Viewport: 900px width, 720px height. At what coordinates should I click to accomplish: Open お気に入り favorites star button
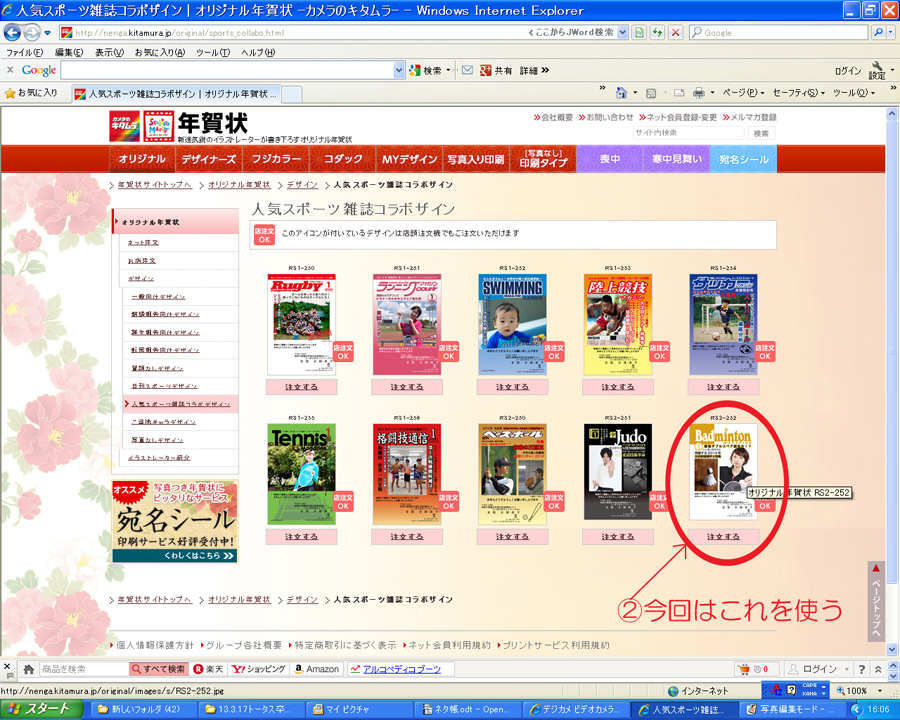pos(32,93)
